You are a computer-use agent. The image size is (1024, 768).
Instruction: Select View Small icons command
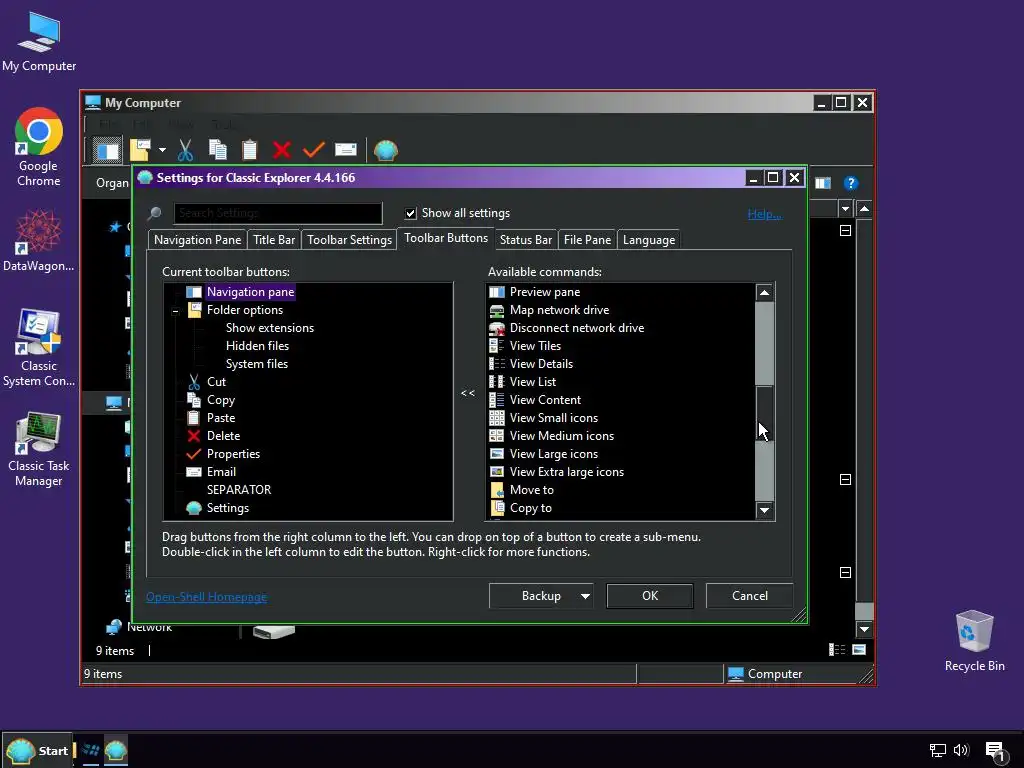click(x=554, y=418)
